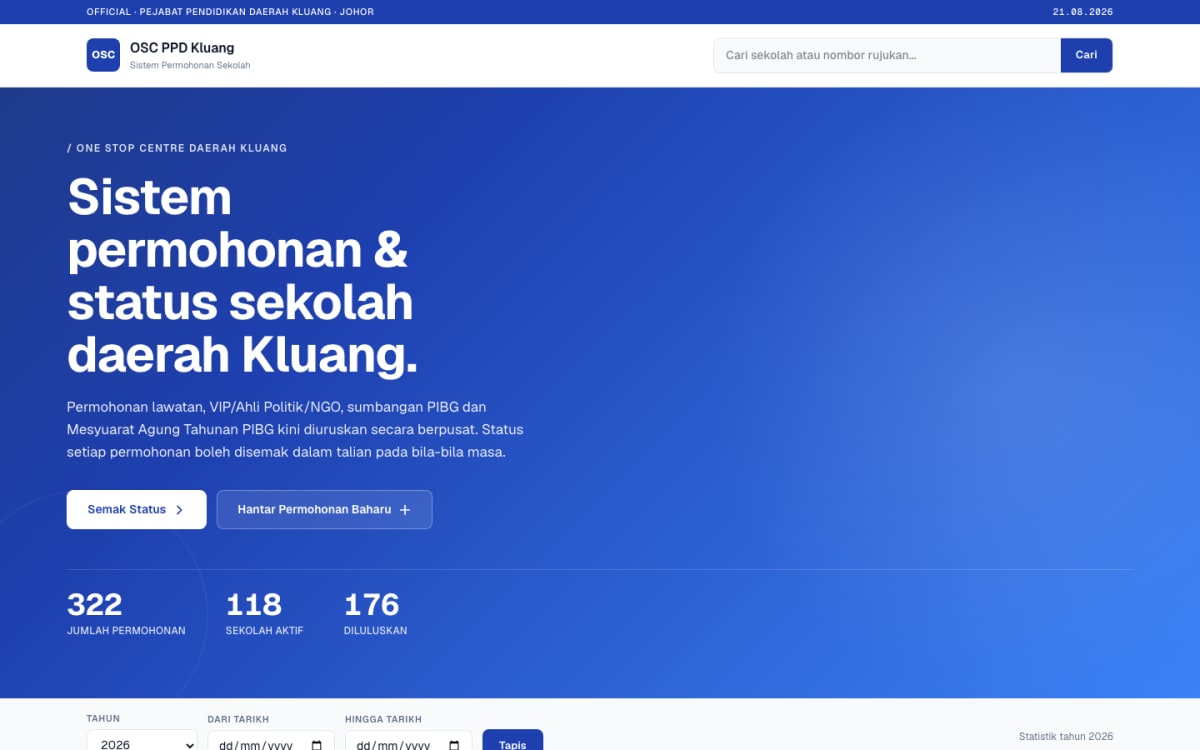Click the Semak Status button

point(137,509)
